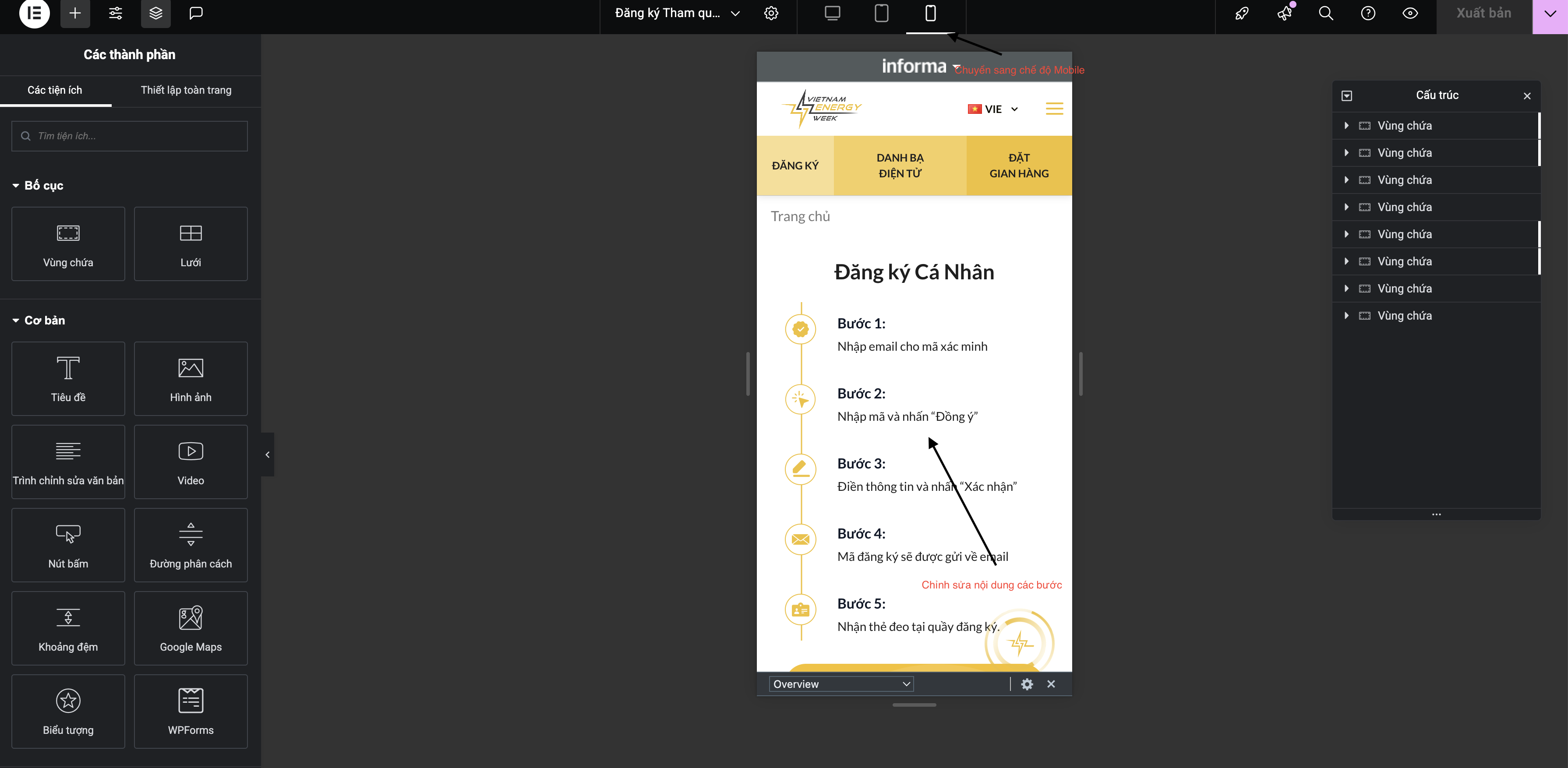1568x768 pixels.
Task: Open the help question mark icon
Action: 1368,14
